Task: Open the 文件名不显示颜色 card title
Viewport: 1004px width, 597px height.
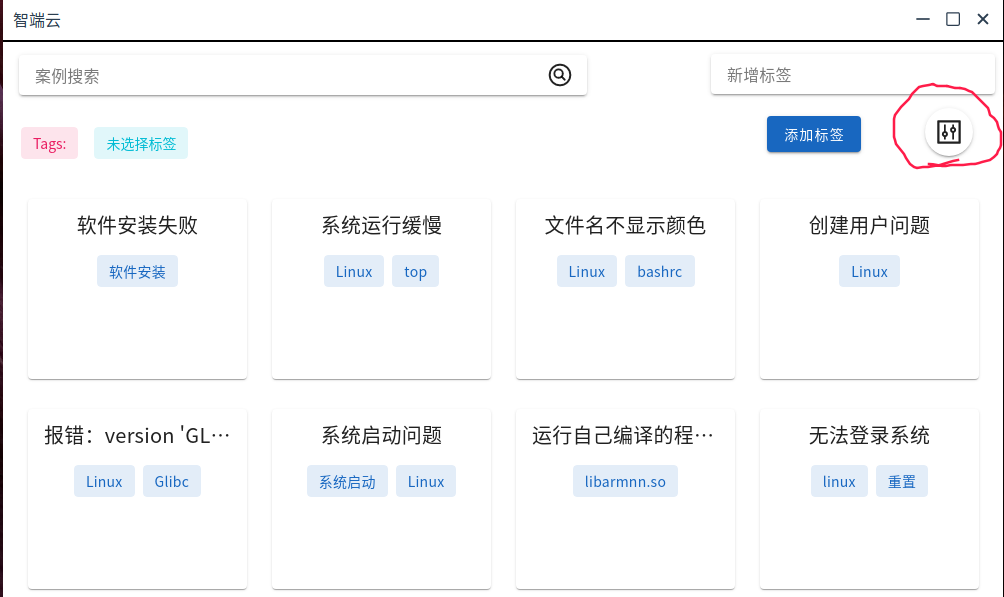Action: pyautogui.click(x=625, y=226)
